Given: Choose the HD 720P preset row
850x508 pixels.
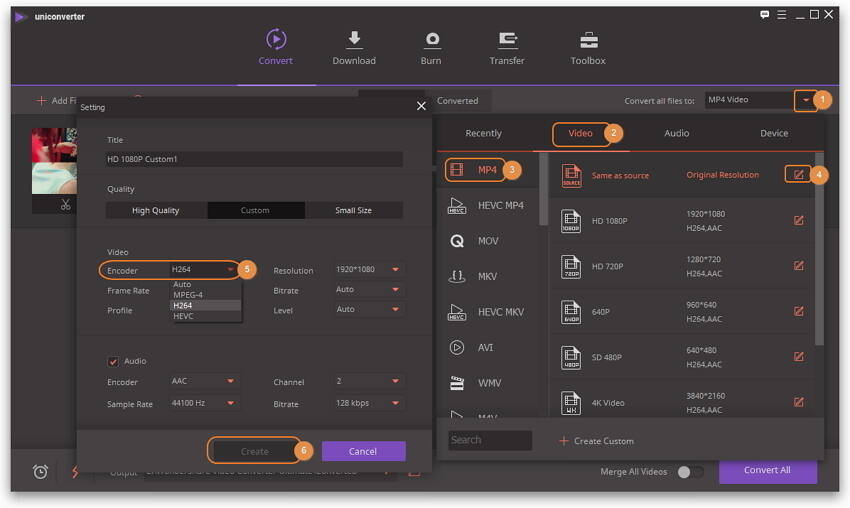Looking at the screenshot, I should pyautogui.click(x=681, y=266).
